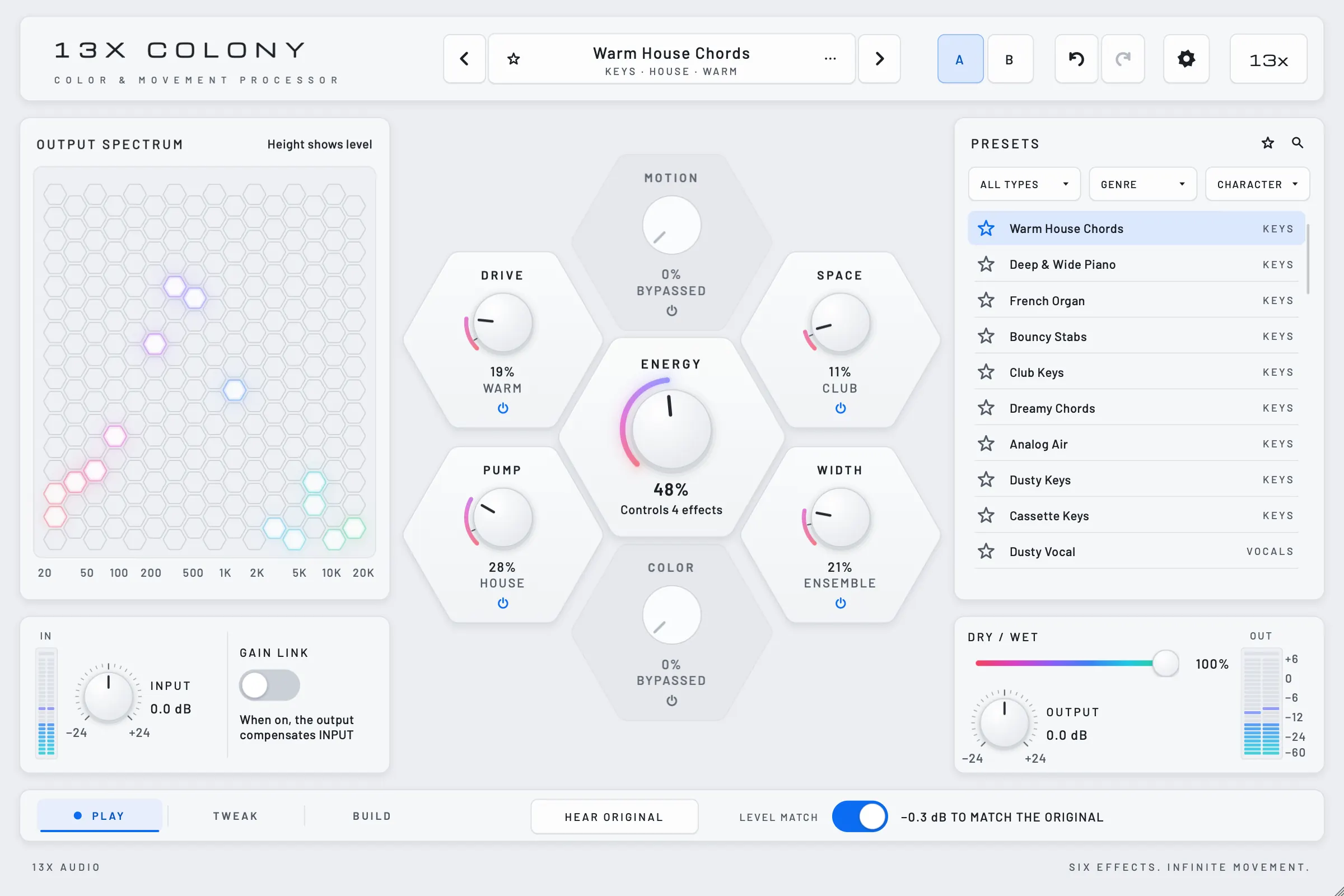Open the All Types dropdown
1344x896 pixels.
(1024, 184)
